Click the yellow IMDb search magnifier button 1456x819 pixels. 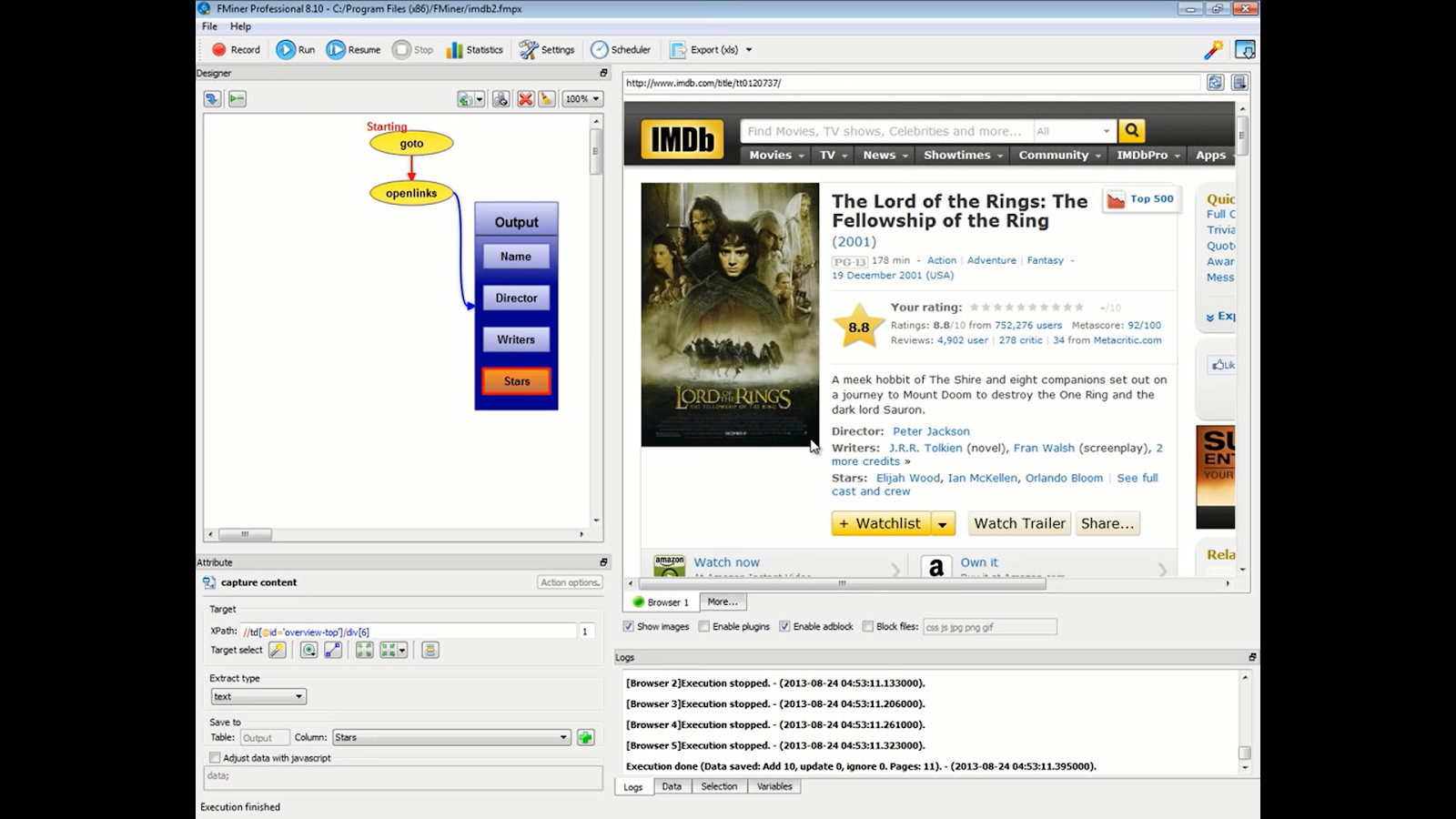(1131, 131)
